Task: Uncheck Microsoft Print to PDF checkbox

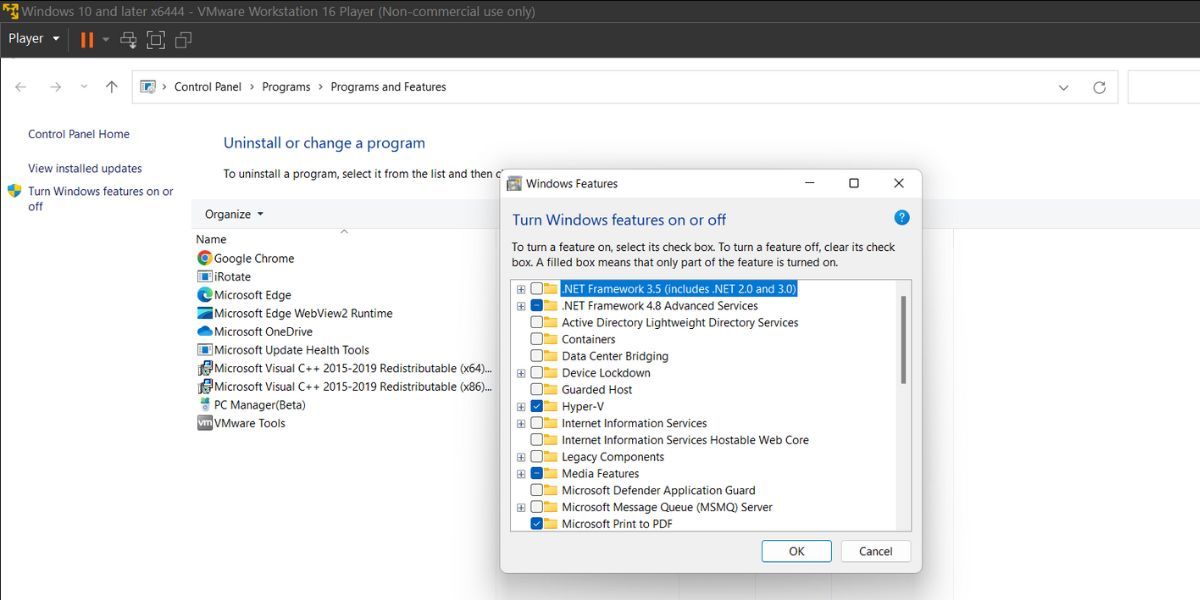Action: [537, 524]
